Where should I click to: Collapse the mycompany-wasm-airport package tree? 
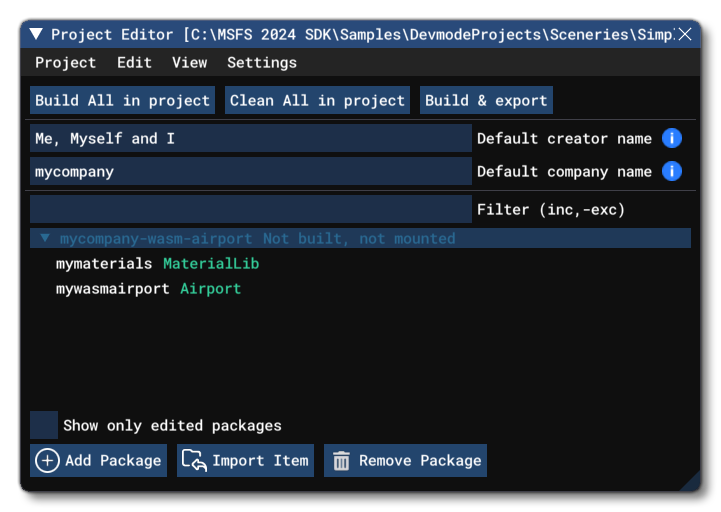[45, 239]
